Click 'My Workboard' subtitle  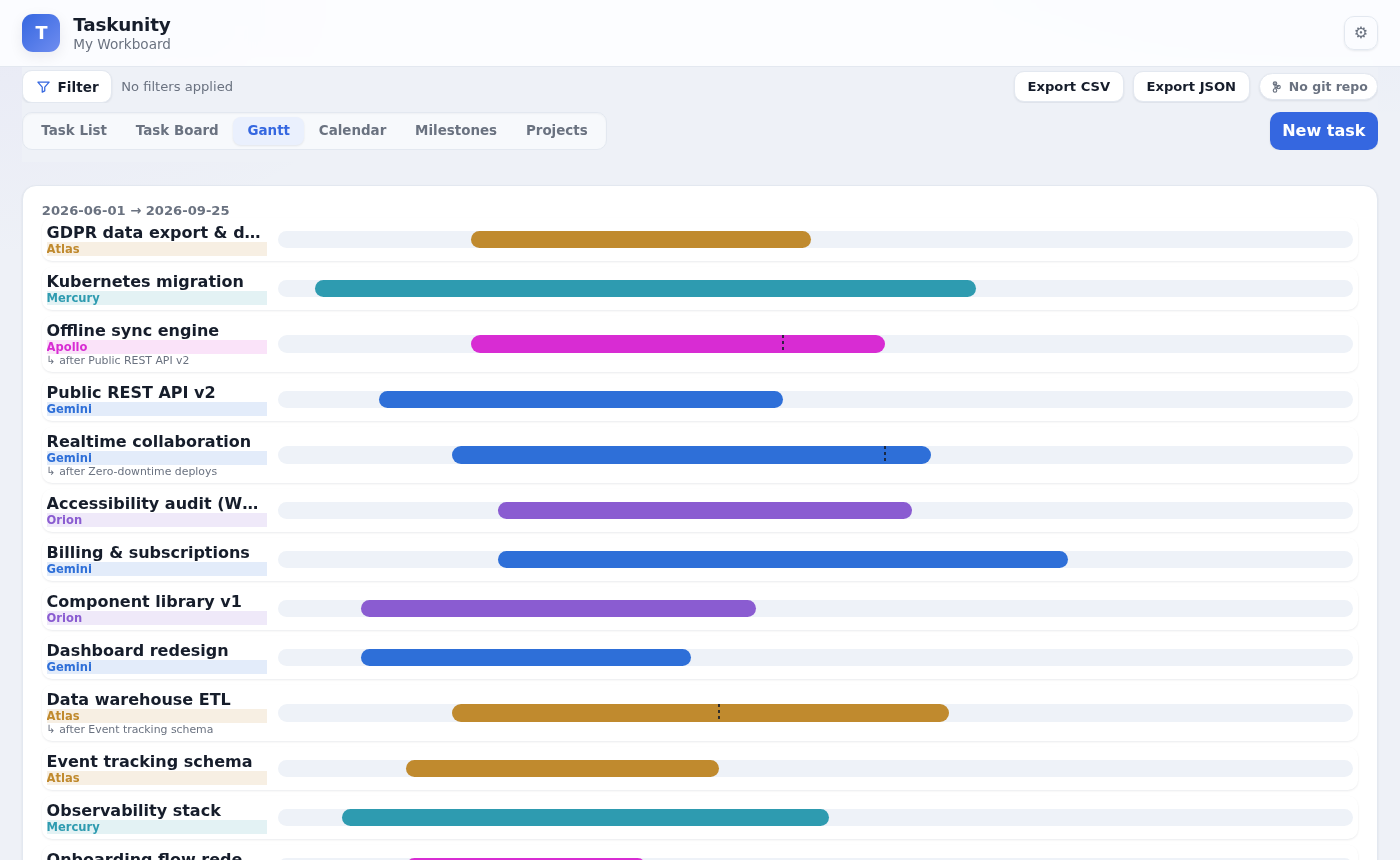(122, 45)
